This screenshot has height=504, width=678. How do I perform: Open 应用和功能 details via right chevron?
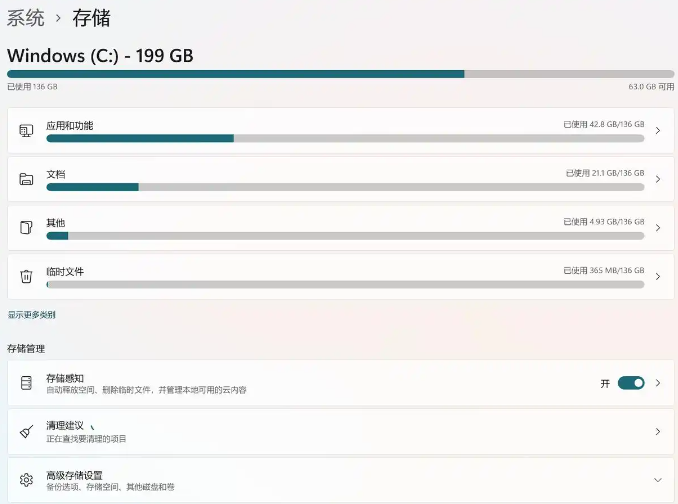click(x=658, y=131)
